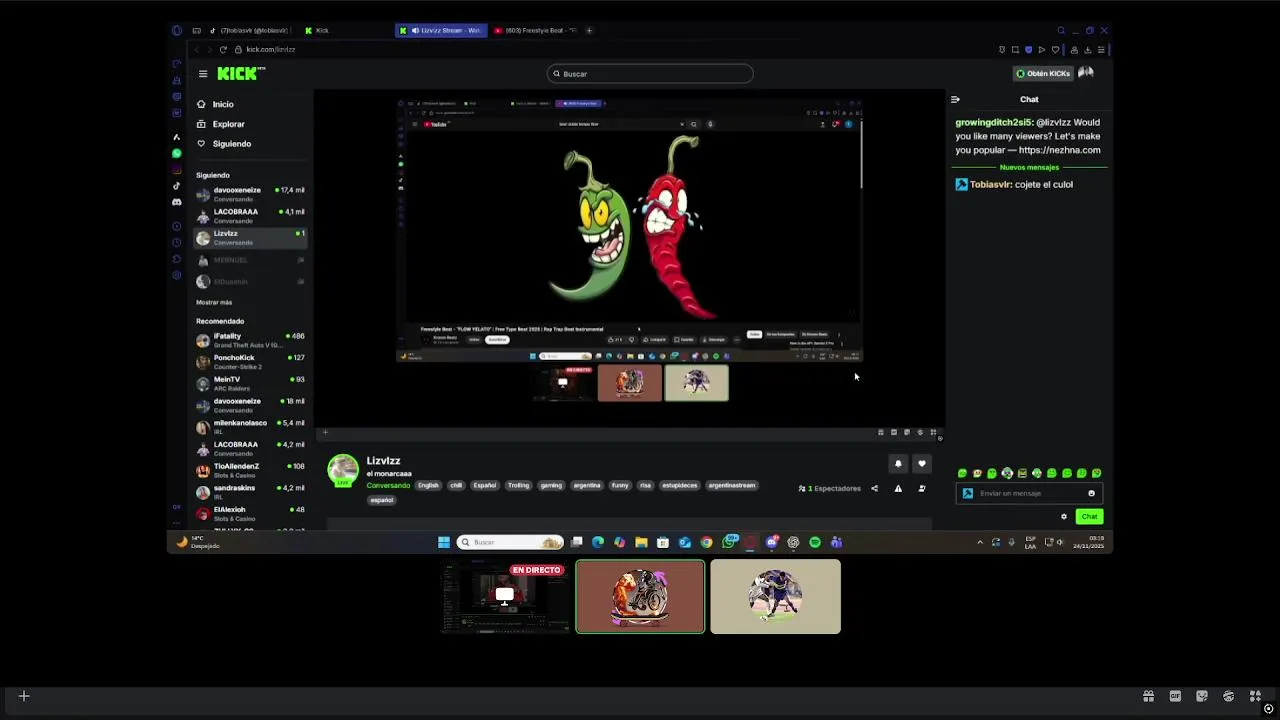Focus the Kick Buscar search field
Viewport: 1280px width, 720px height.
[x=650, y=73]
